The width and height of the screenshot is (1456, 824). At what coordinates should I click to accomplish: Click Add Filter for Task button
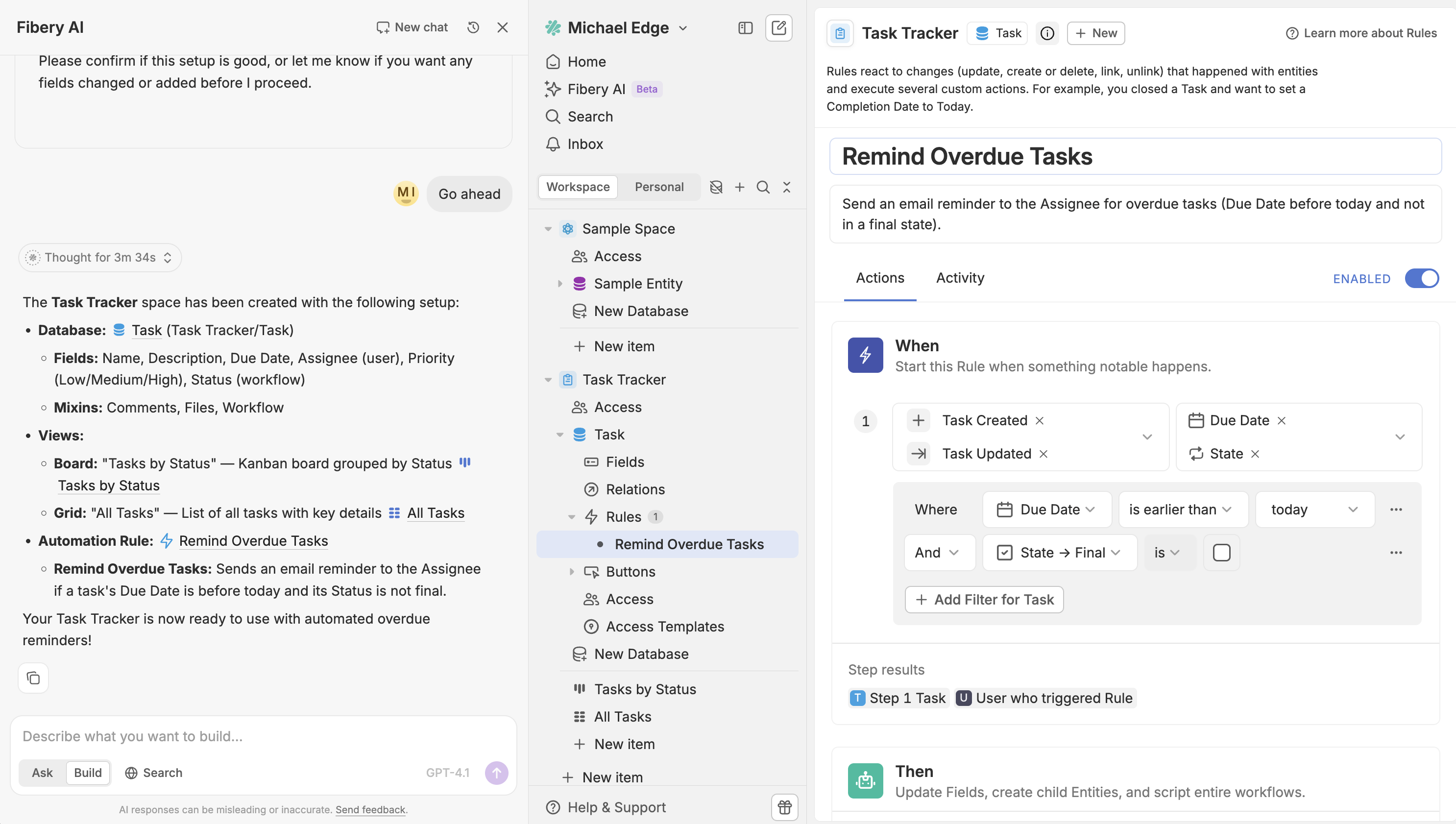coord(984,599)
